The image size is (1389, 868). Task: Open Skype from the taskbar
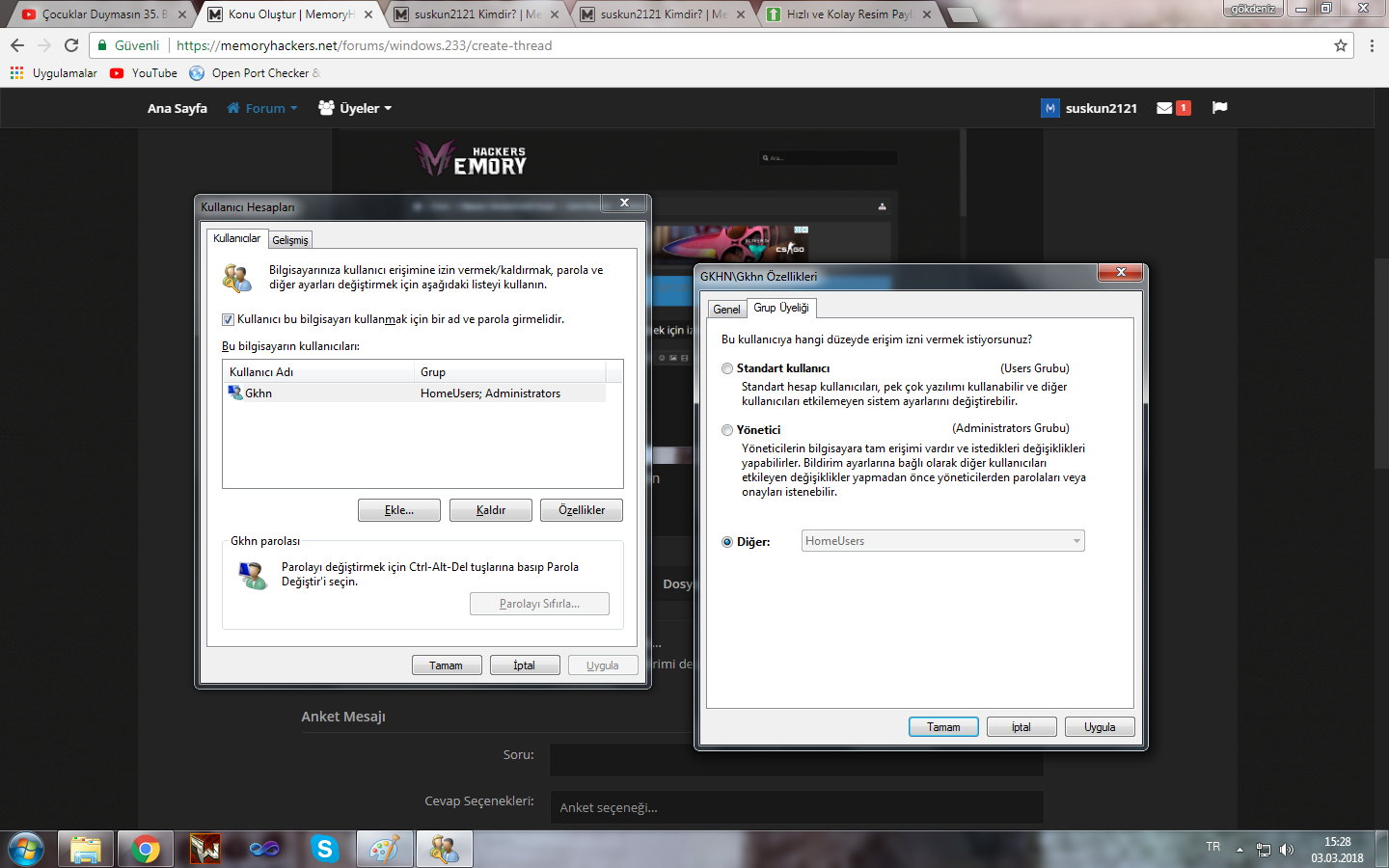coord(324,849)
